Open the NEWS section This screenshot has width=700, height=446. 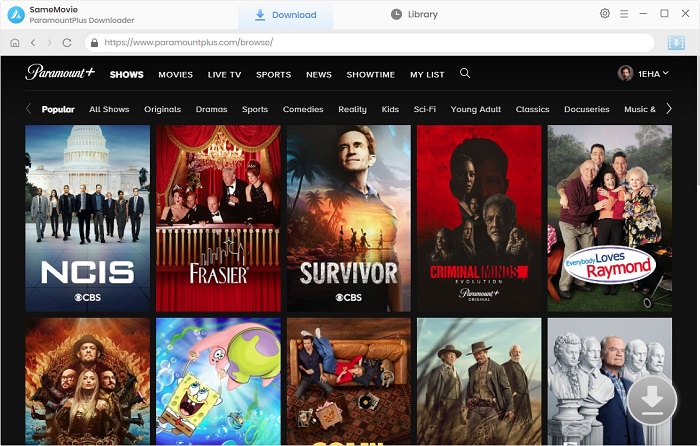(x=319, y=75)
